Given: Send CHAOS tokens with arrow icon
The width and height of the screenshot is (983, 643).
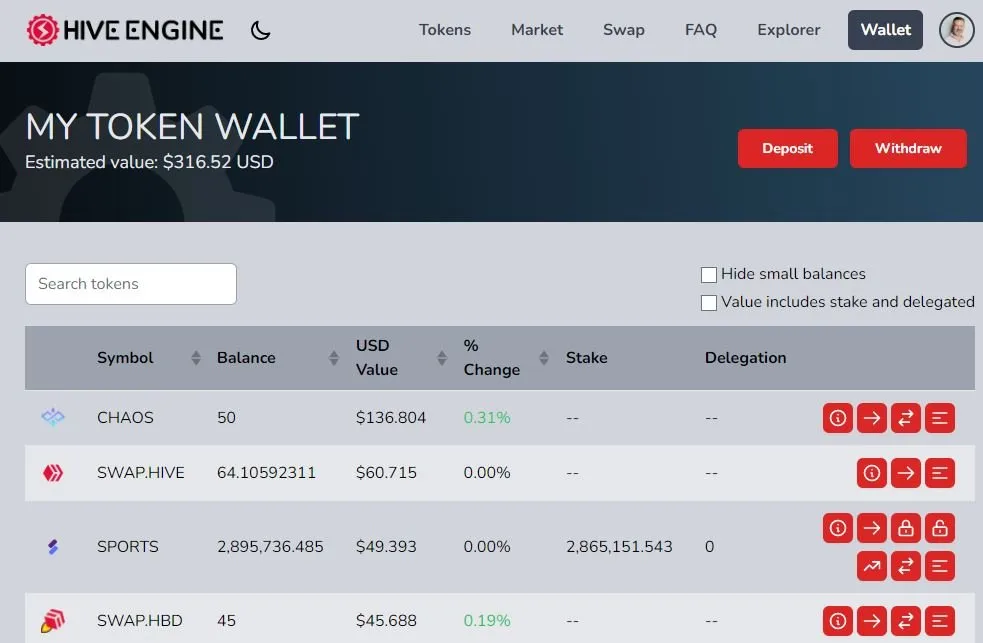Looking at the screenshot, I should pyautogui.click(x=871, y=418).
